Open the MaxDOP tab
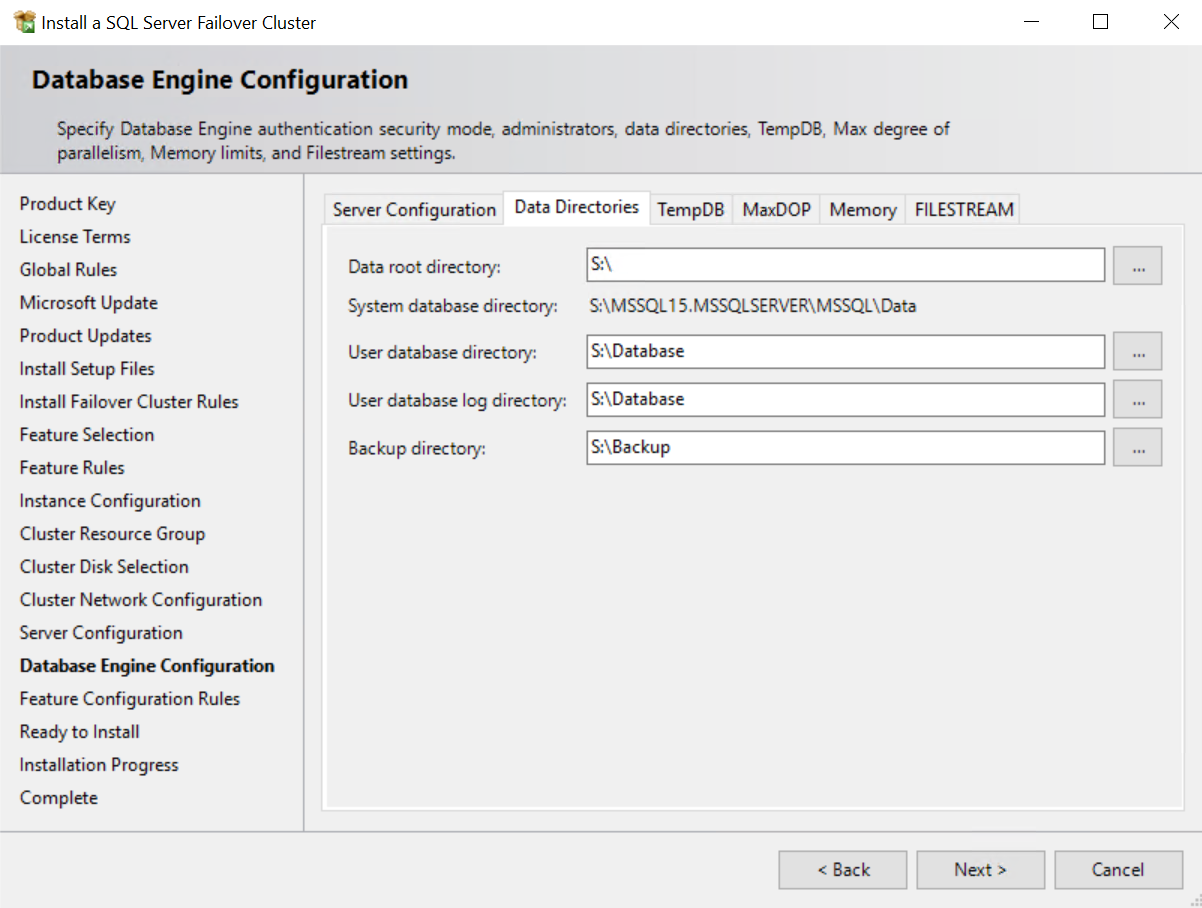Screen dimensions: 1202x908 776,209
